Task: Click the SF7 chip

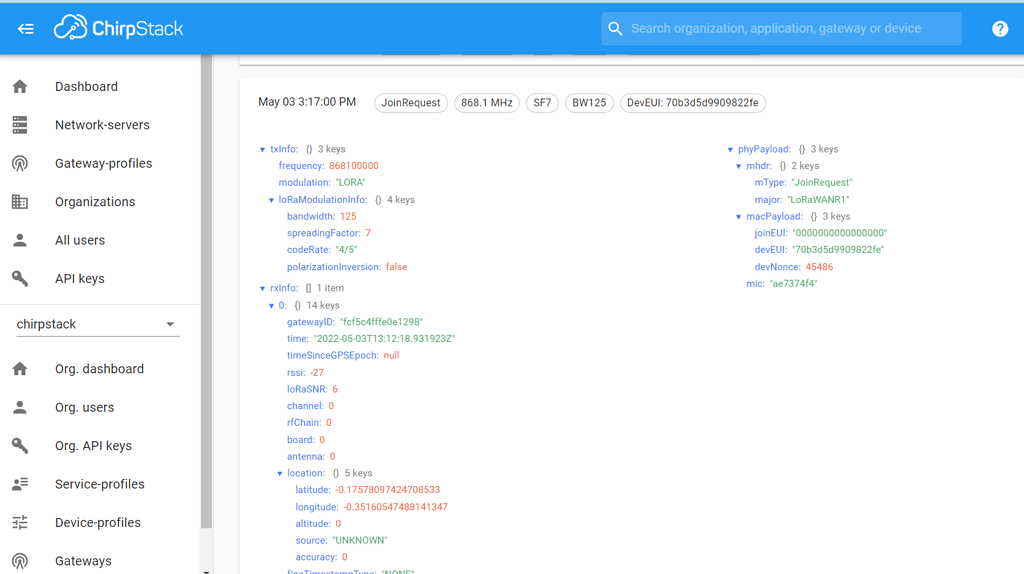Action: point(542,103)
